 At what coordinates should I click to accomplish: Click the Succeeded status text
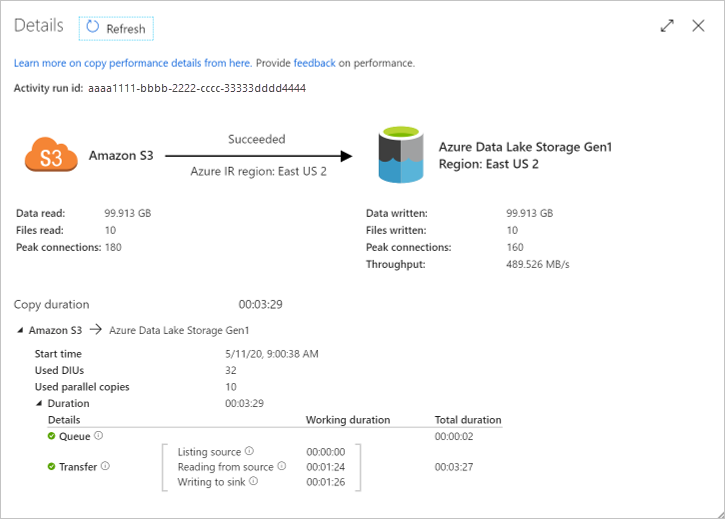[257, 139]
